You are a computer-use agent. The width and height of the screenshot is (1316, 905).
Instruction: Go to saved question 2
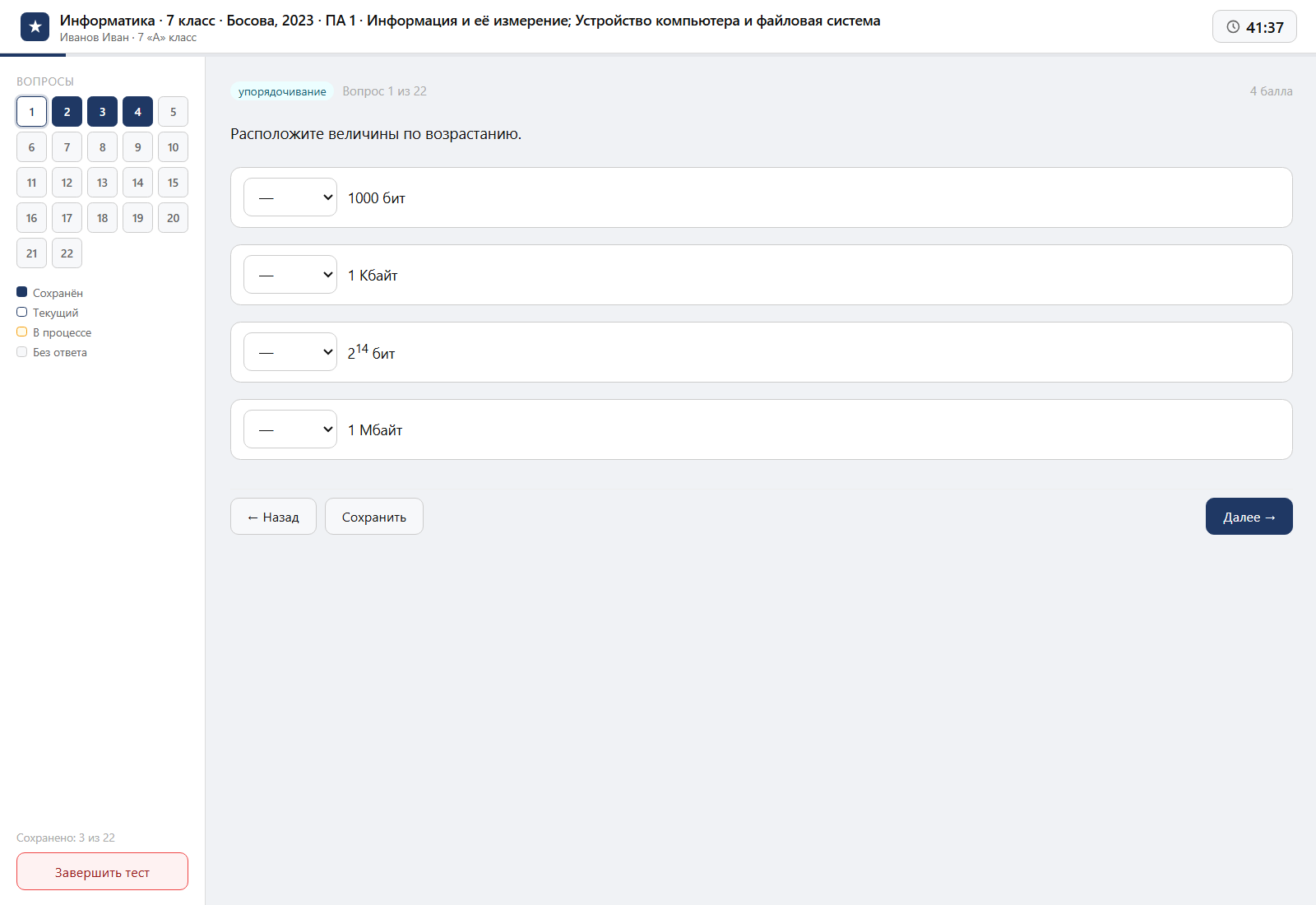point(67,112)
